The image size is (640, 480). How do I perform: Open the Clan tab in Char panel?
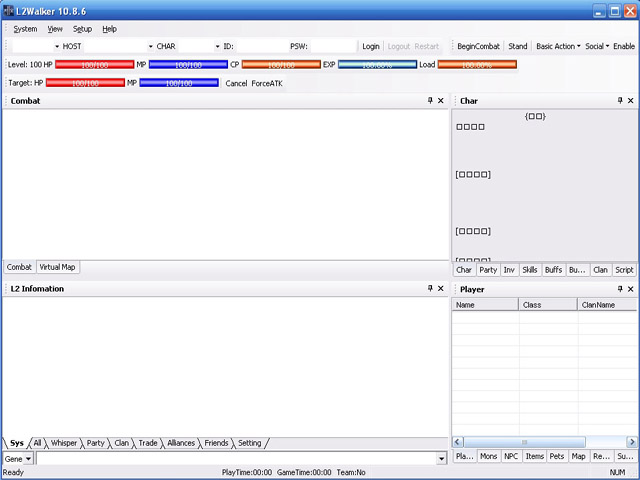[600, 270]
